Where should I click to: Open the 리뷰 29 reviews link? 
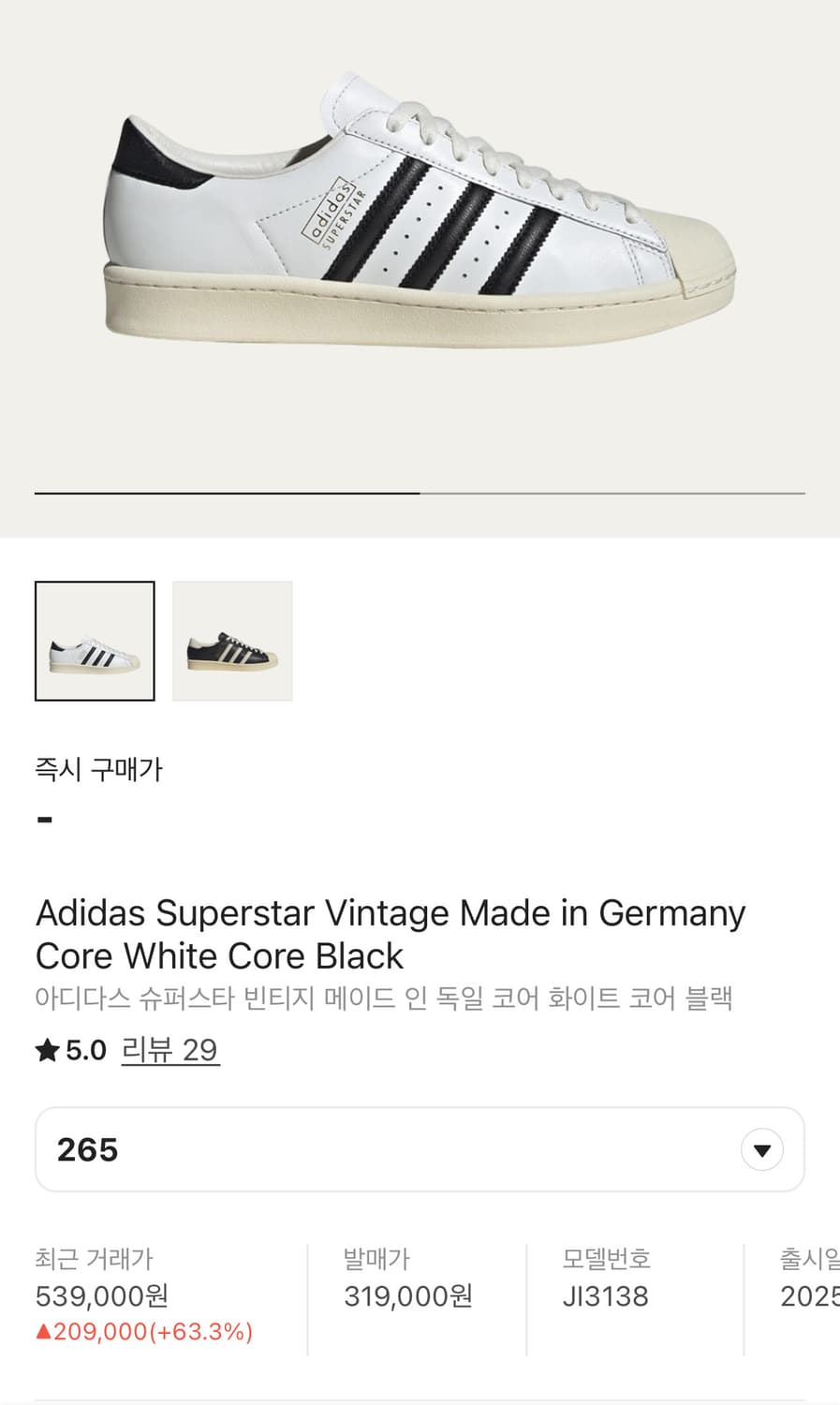169,1050
